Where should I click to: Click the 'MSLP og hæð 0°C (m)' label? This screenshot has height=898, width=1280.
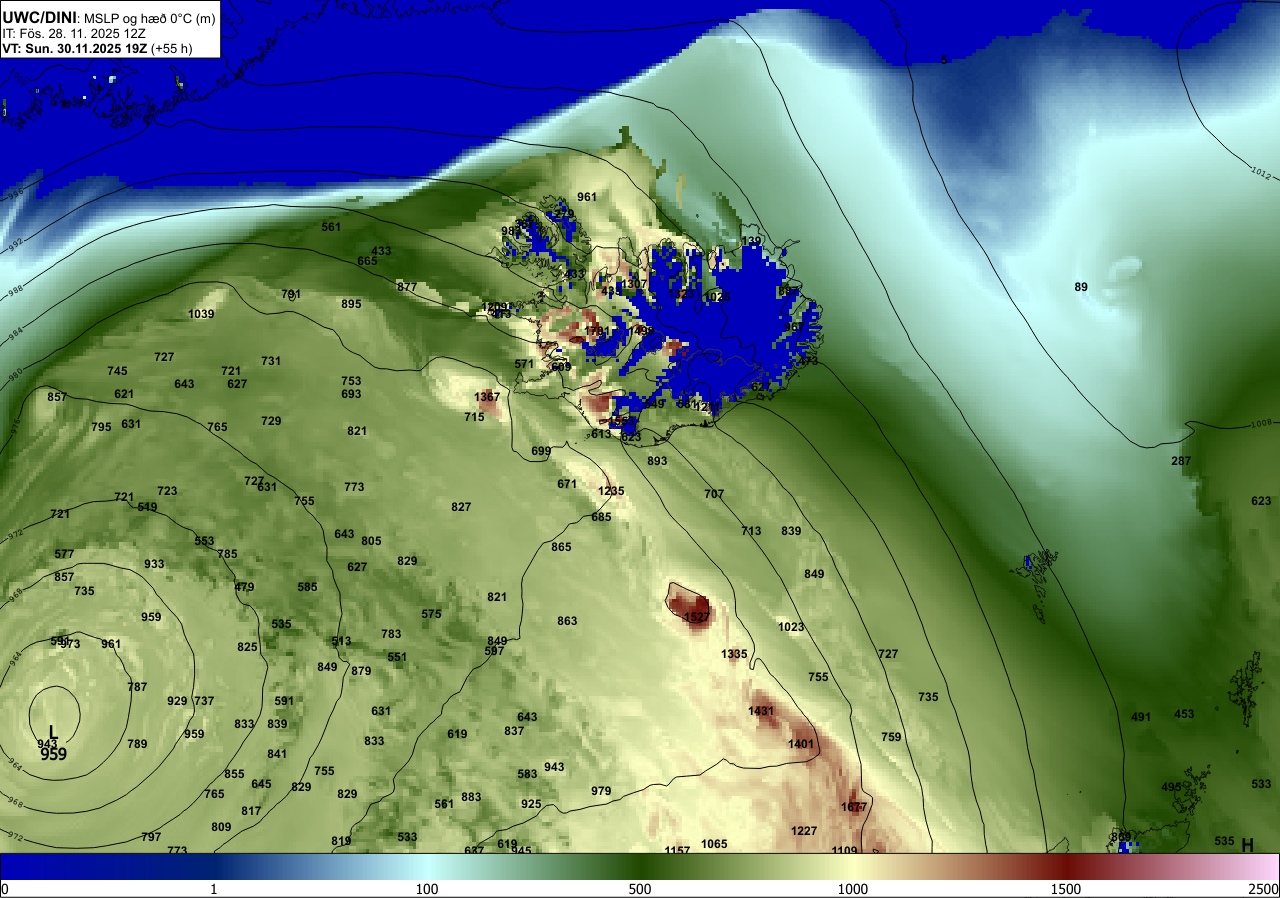coord(149,18)
